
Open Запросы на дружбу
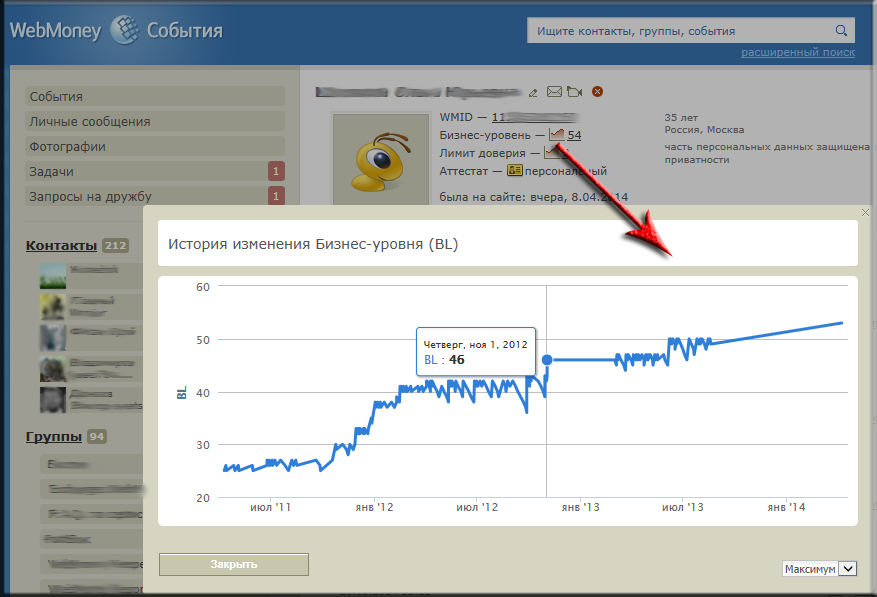pyautogui.click(x=155, y=196)
